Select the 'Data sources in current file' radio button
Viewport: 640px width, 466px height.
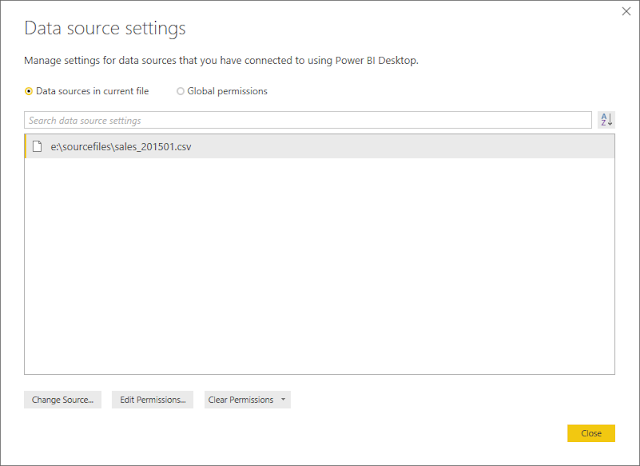(29, 91)
